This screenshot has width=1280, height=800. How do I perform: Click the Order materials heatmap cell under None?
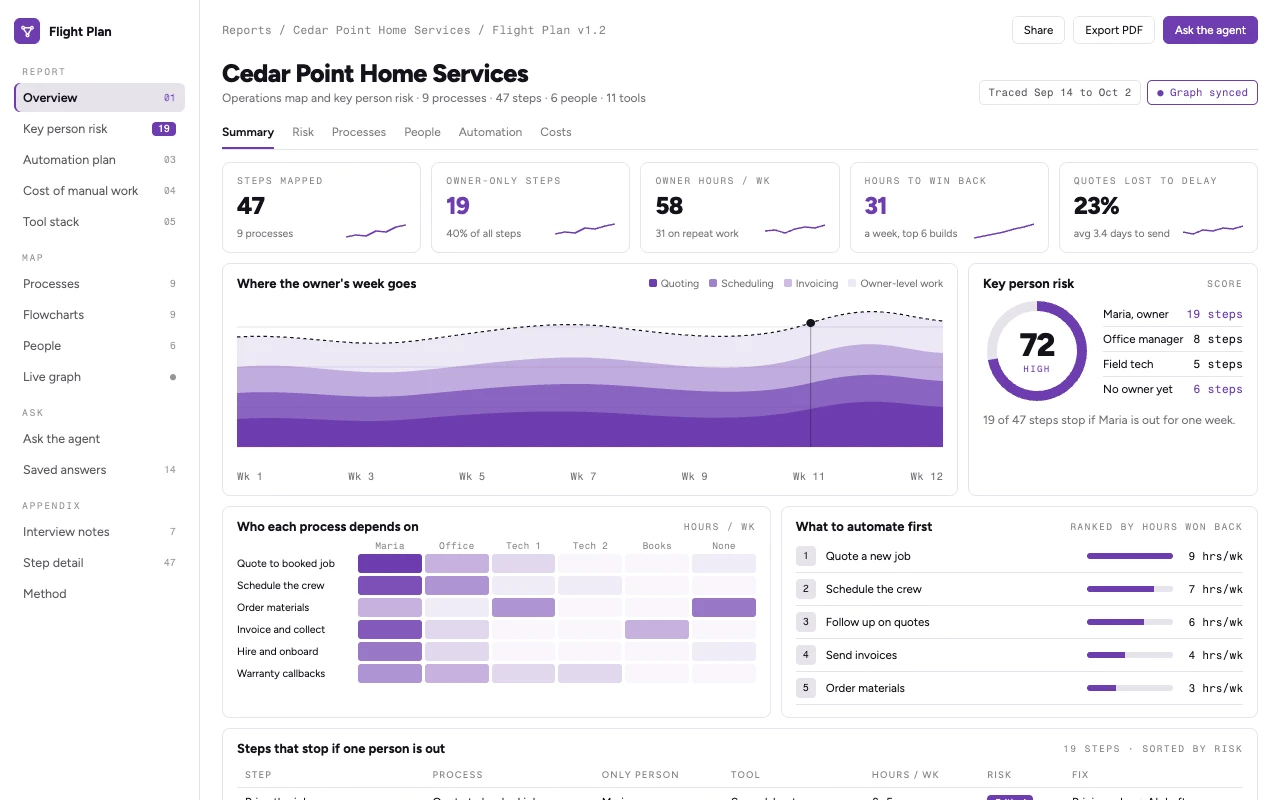click(724, 608)
